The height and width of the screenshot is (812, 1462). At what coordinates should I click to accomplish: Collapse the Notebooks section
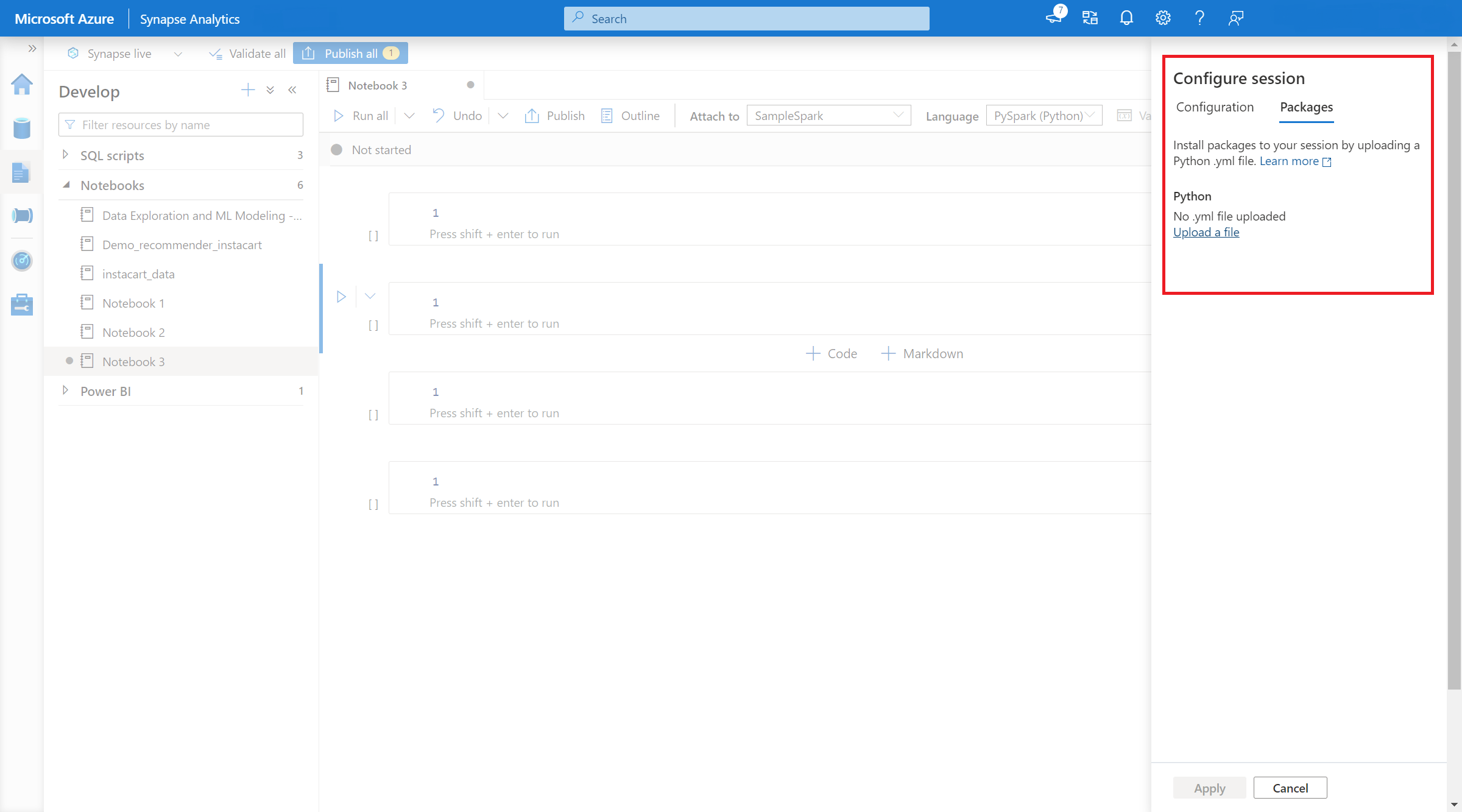point(64,184)
